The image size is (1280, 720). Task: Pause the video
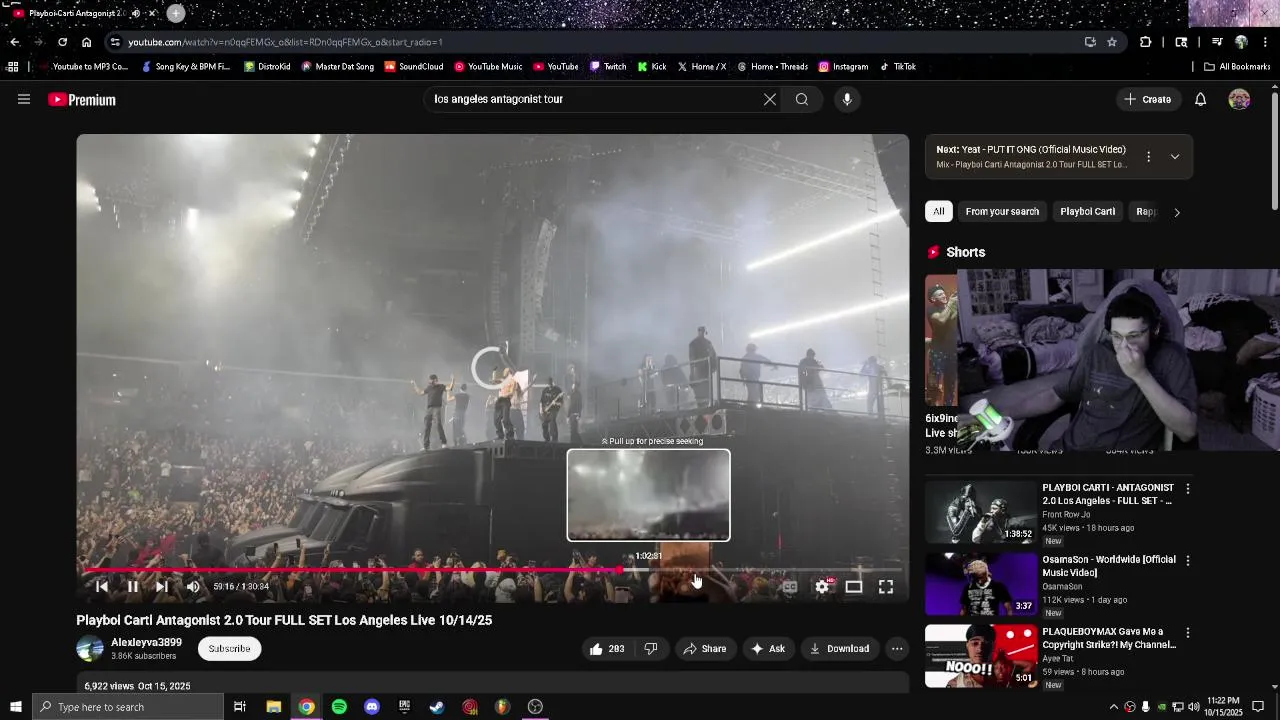(132, 587)
